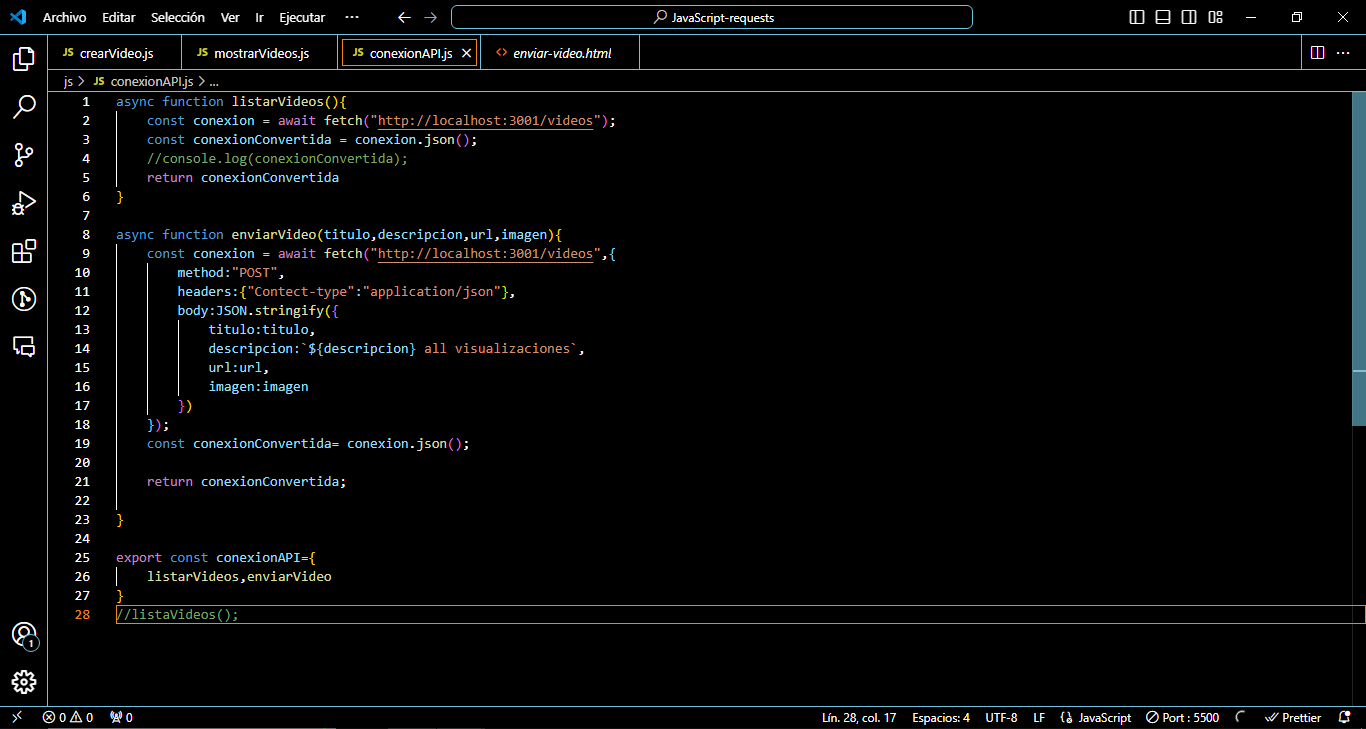
Task: Open the Explorer view in the activity bar
Action: (24, 59)
